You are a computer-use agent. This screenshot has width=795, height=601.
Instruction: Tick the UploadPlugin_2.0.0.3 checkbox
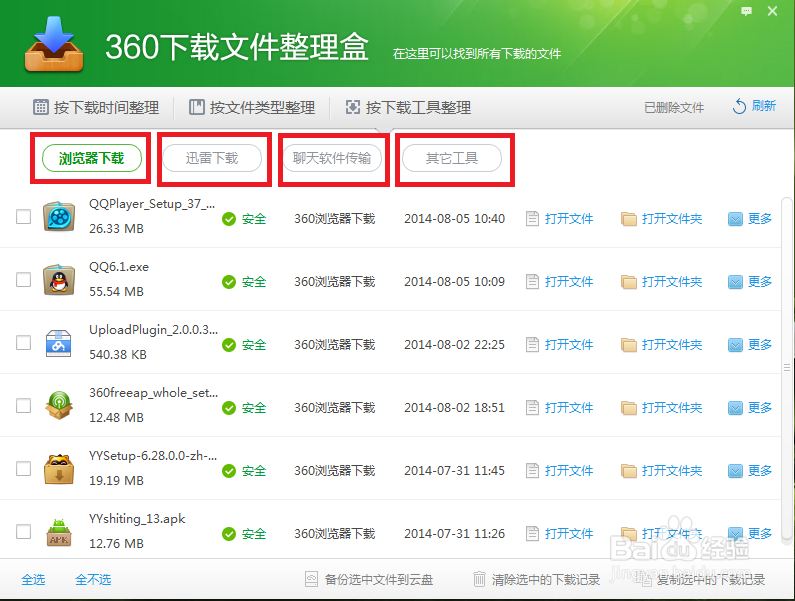pyautogui.click(x=23, y=342)
